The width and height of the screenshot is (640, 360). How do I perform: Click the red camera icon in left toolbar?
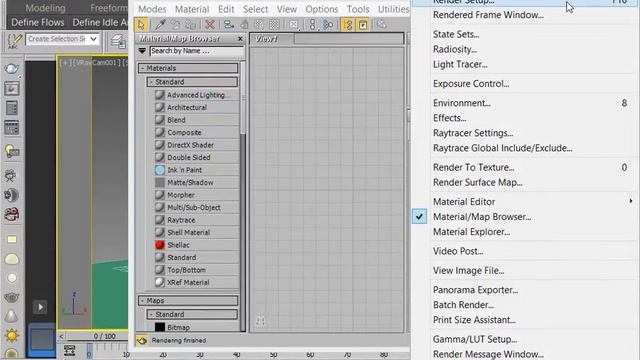11,214
